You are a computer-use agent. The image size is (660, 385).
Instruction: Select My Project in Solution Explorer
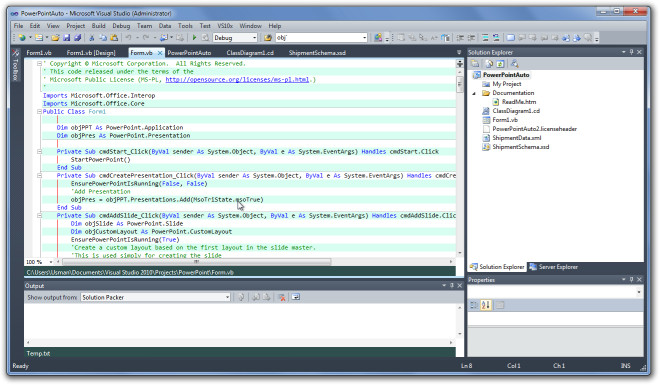point(507,84)
